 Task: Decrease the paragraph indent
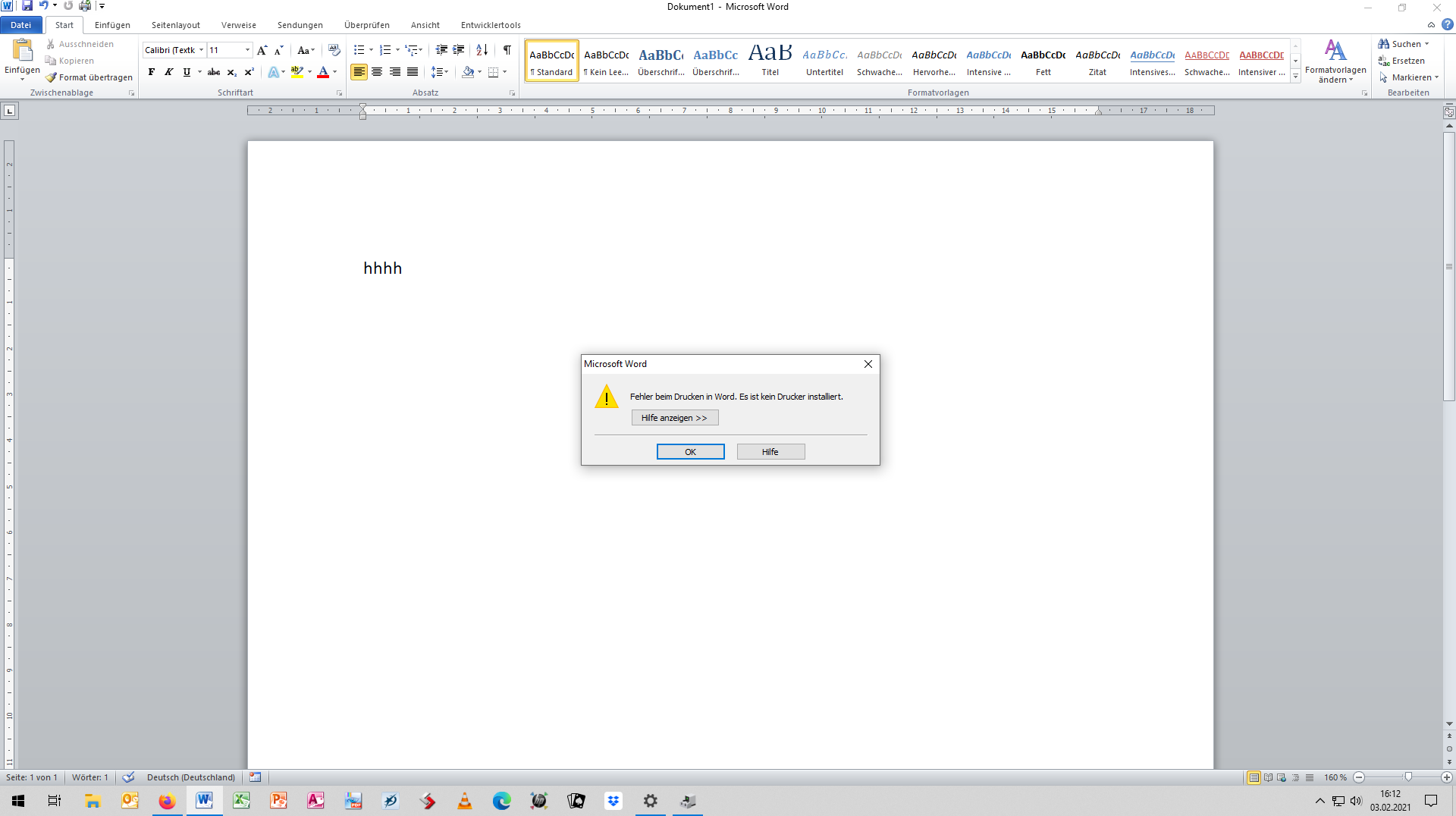[x=441, y=50]
